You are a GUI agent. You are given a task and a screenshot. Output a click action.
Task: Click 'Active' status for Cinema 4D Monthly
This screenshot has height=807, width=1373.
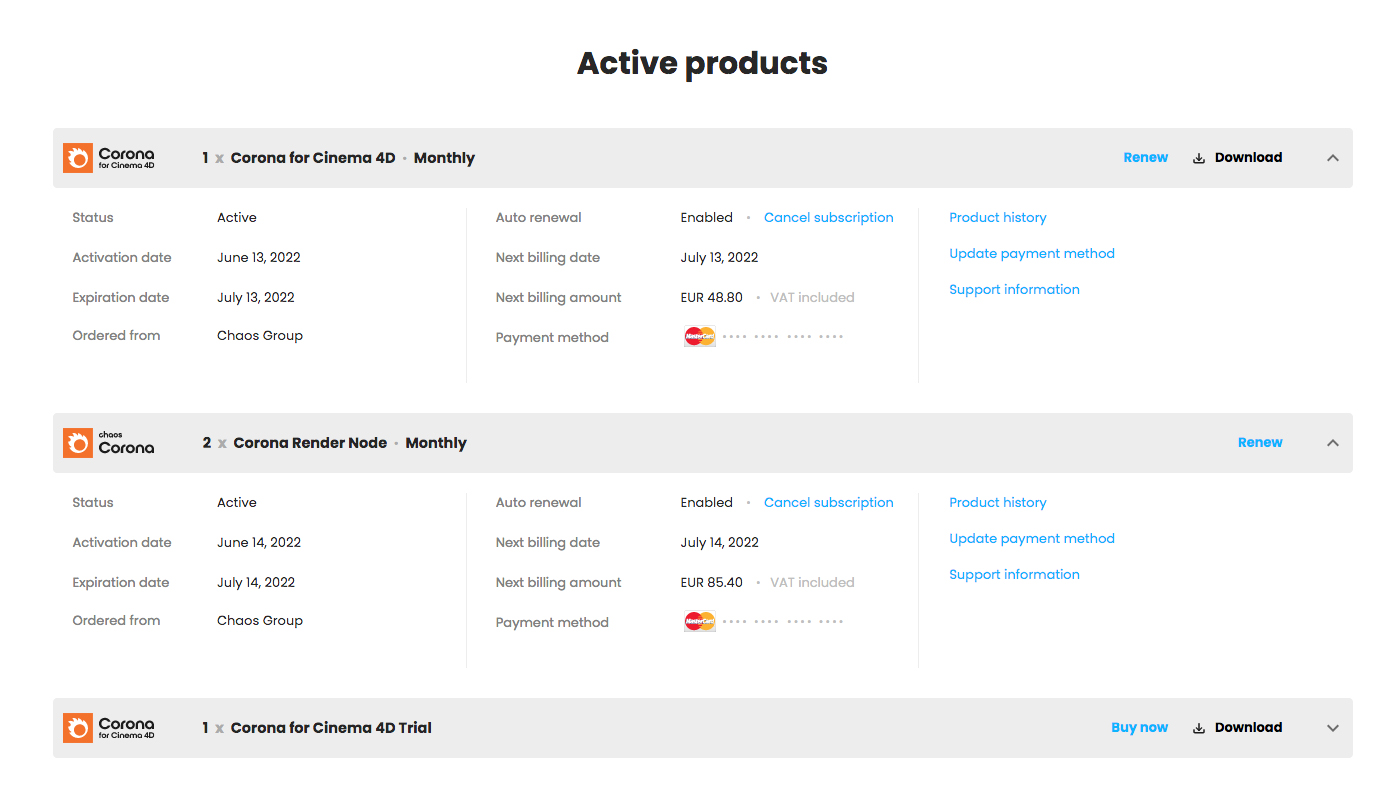tap(237, 217)
